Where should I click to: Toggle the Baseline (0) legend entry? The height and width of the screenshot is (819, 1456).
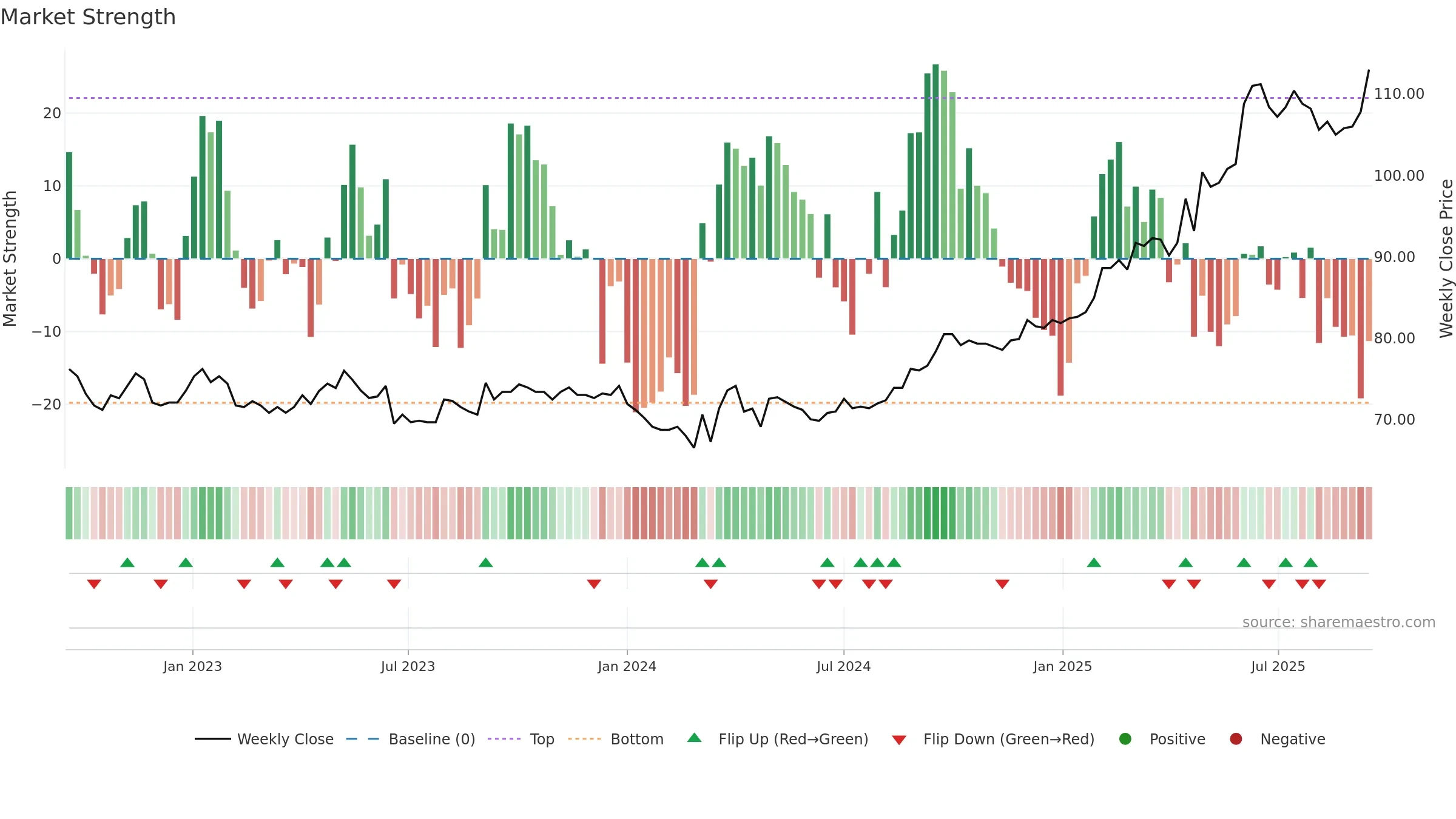coord(410,739)
